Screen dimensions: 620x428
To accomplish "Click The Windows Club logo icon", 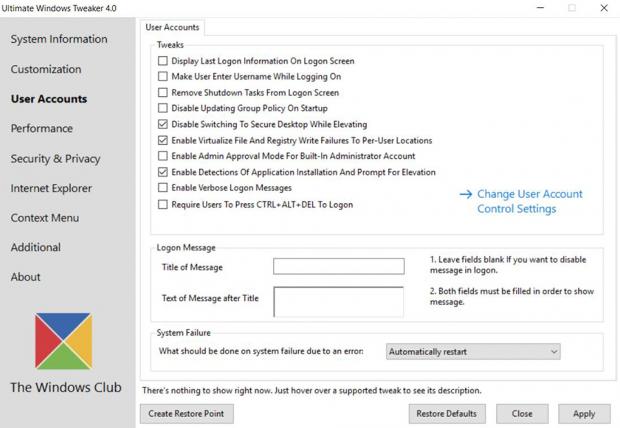I will coord(63,341).
